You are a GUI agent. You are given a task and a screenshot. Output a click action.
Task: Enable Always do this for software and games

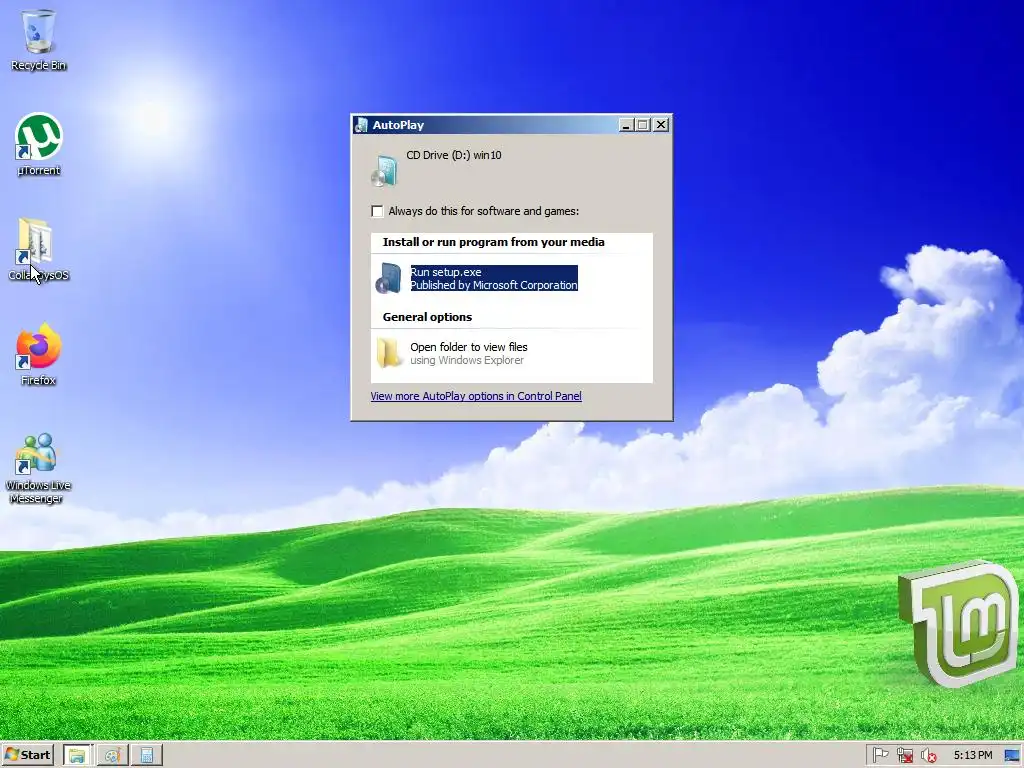377,211
